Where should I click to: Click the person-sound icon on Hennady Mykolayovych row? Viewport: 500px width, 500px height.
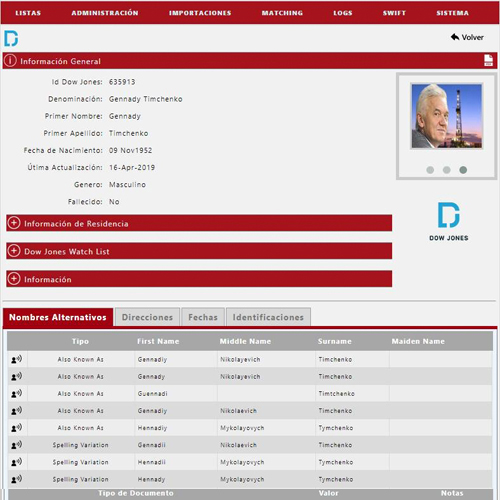pos(17,479)
